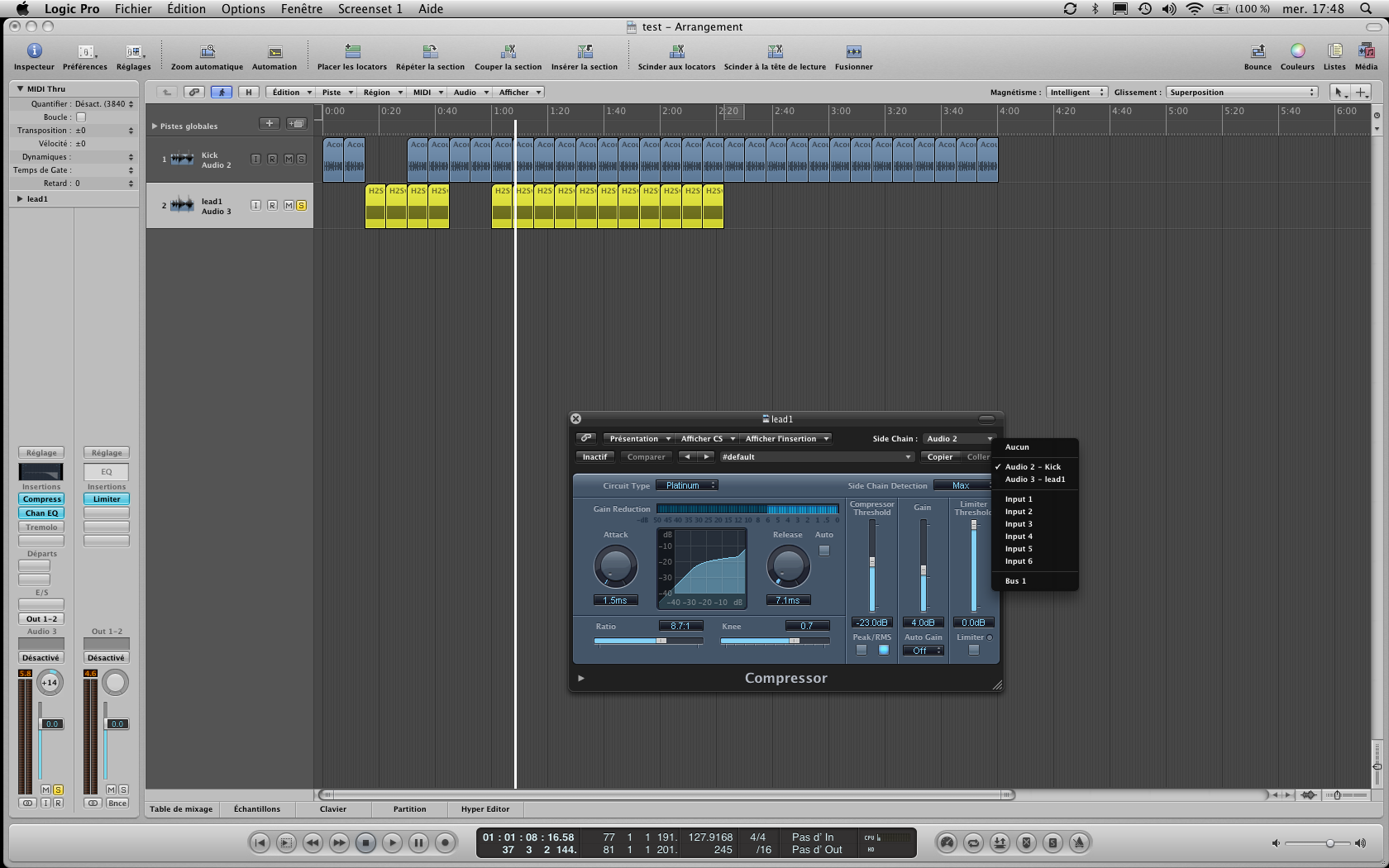Toggle solo on lead1 track
1389x868 pixels.
[301, 205]
